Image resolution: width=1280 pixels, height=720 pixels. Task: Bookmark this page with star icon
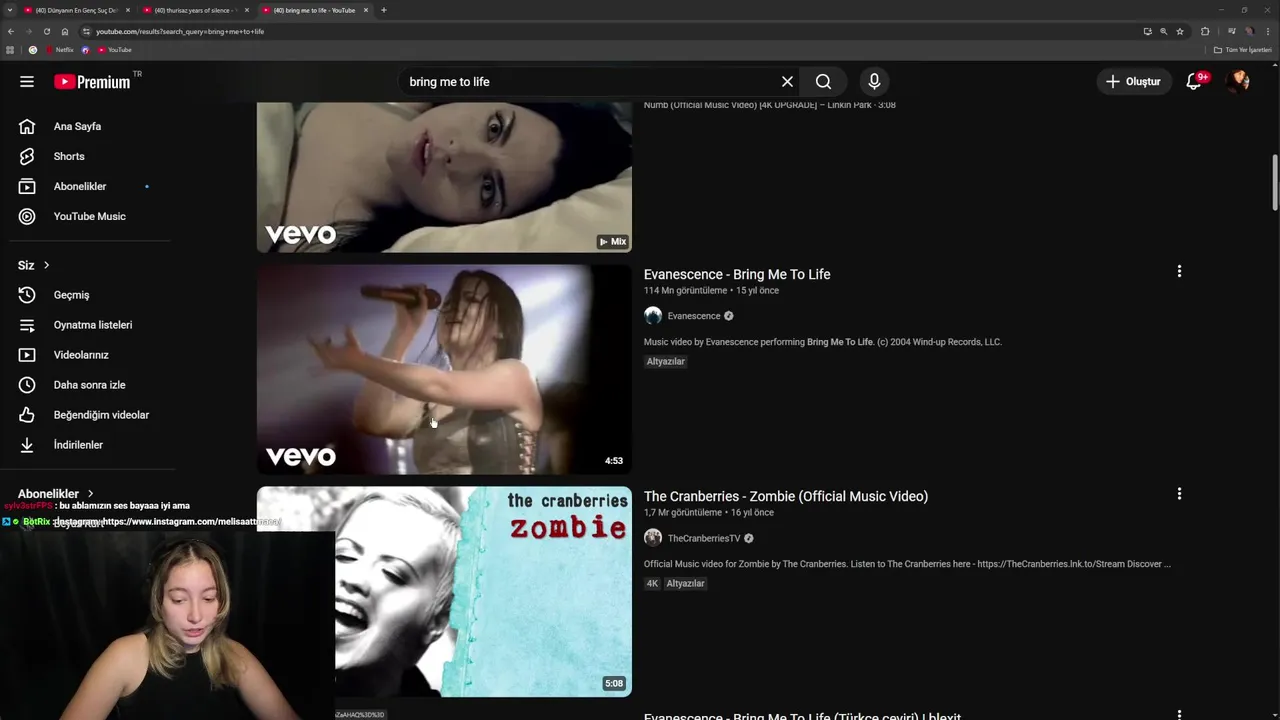(x=1180, y=31)
